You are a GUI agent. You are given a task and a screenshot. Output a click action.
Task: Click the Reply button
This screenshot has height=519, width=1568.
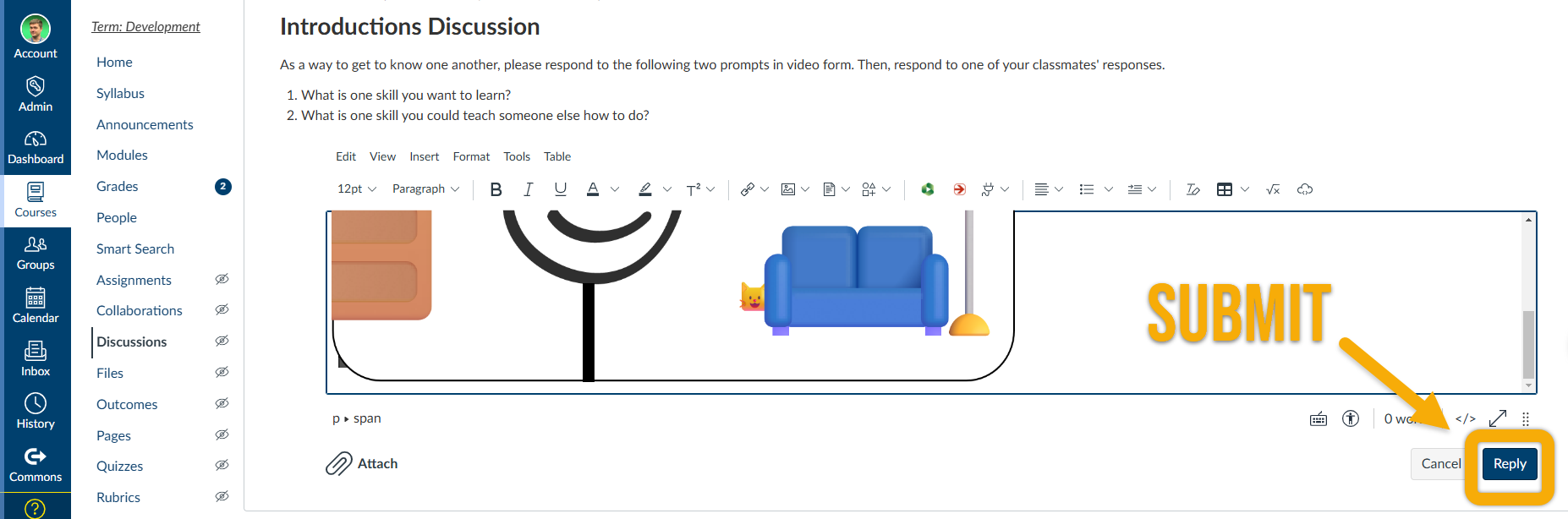tap(1510, 464)
